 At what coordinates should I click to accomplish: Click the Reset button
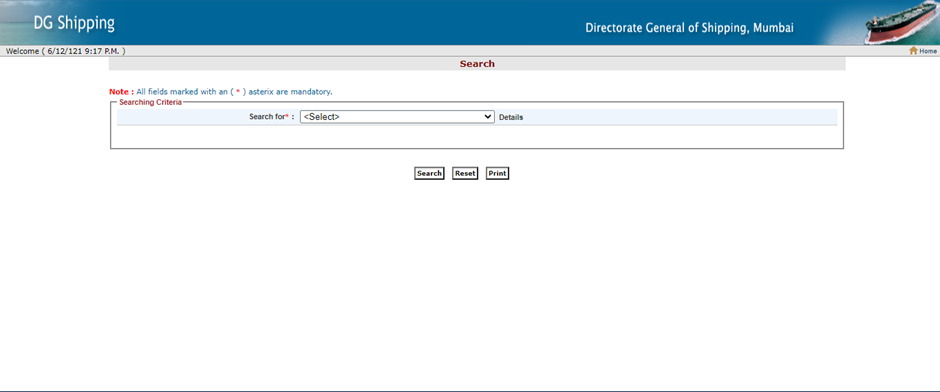coord(465,173)
